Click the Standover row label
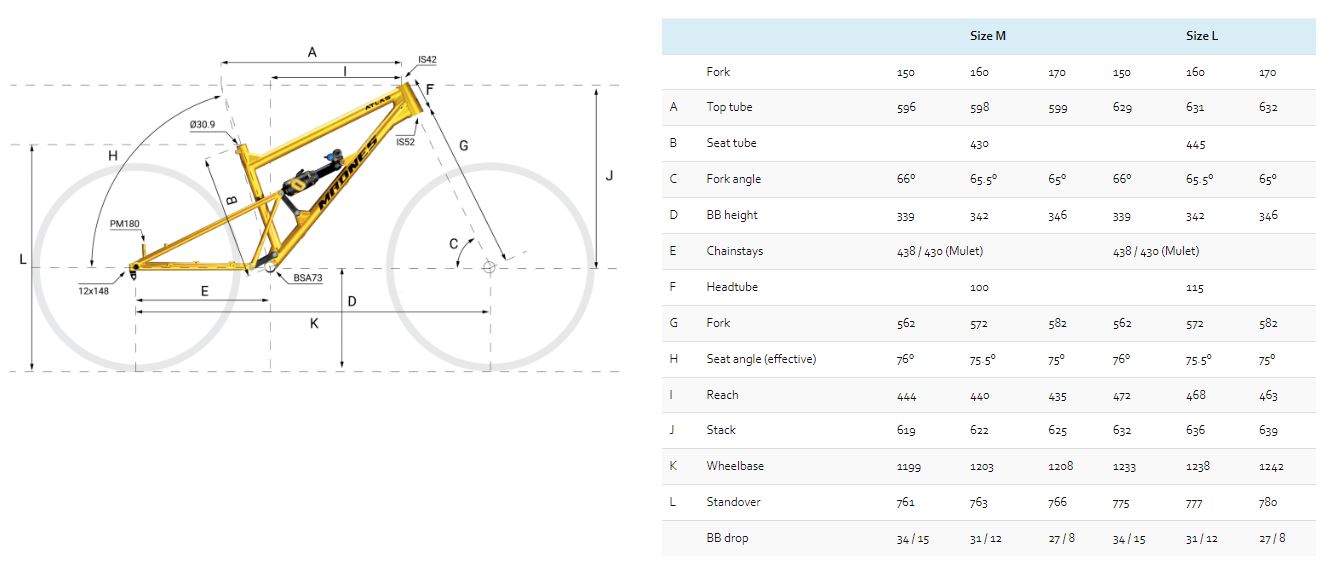The height and width of the screenshot is (588, 1333). (732, 502)
